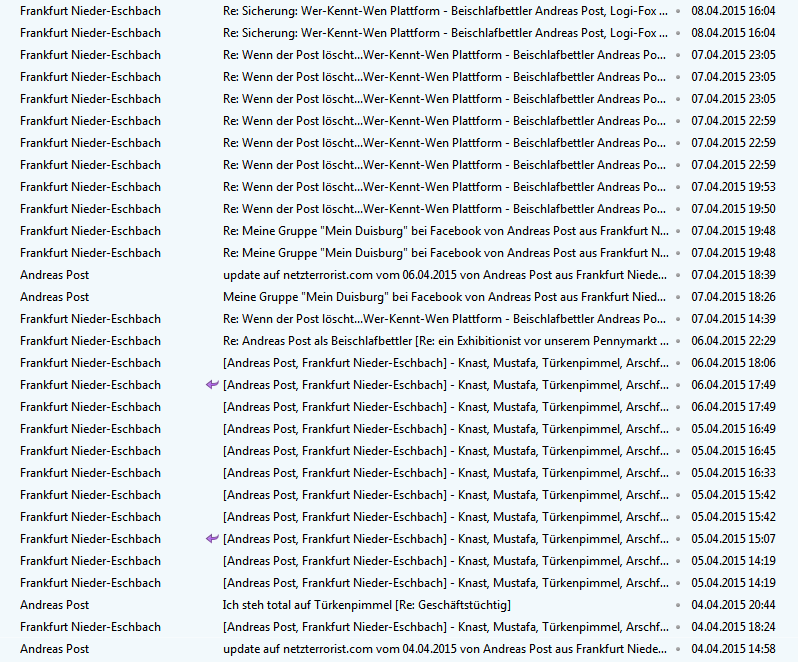Toggle read-status dot for the 07.04.2015 19:53 message

point(678,187)
